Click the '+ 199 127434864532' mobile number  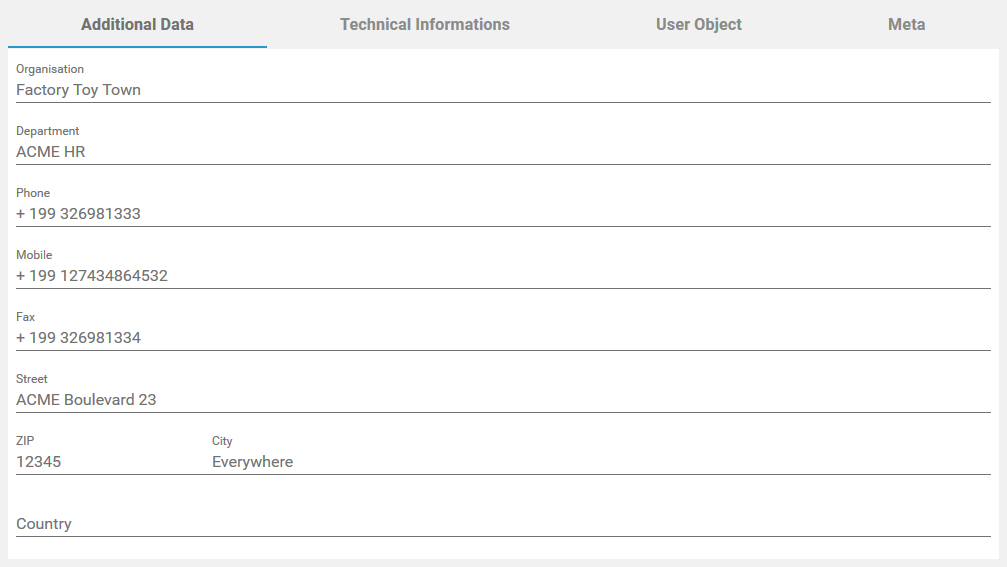[x=92, y=276]
